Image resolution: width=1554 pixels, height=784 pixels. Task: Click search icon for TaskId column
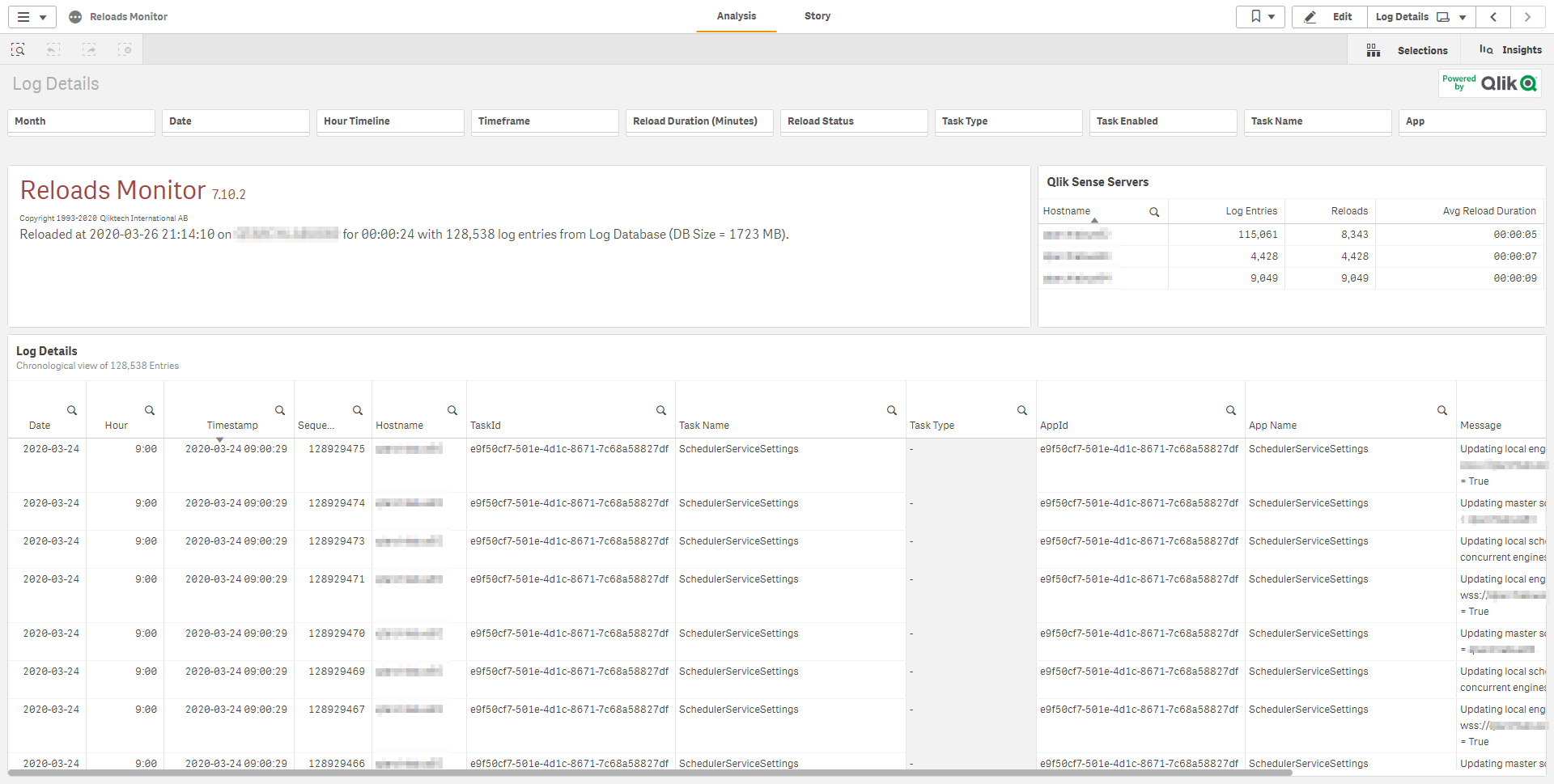tap(661, 410)
